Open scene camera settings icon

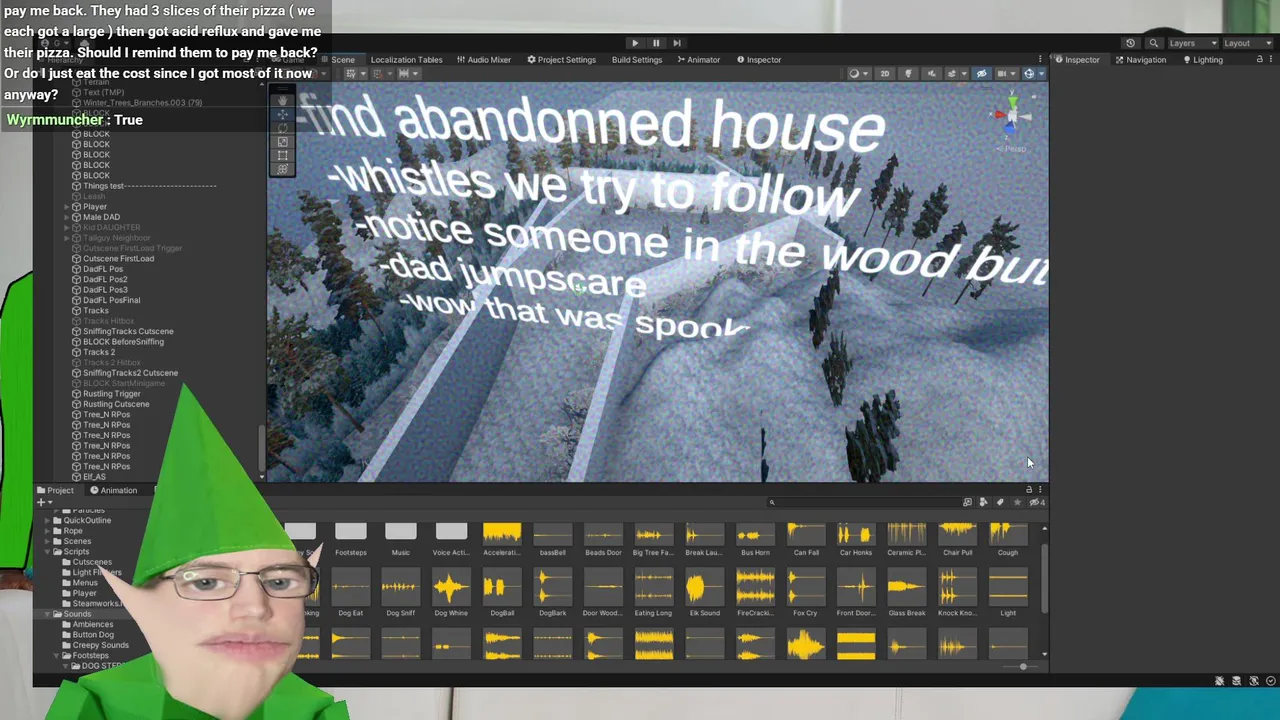[x=1001, y=74]
